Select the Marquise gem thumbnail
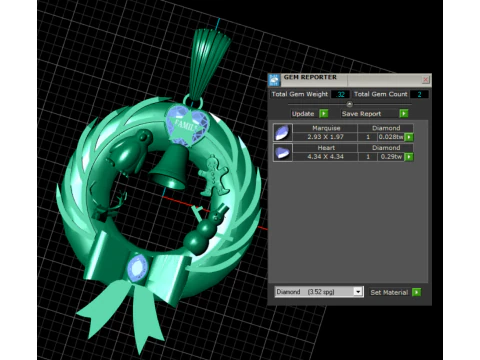Screen dimensions: 480x360 pos(283,132)
